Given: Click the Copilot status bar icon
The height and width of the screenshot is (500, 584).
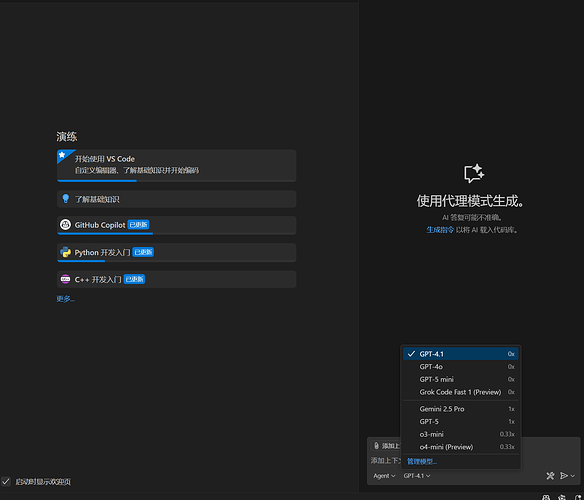Looking at the screenshot, I should tap(546, 497).
